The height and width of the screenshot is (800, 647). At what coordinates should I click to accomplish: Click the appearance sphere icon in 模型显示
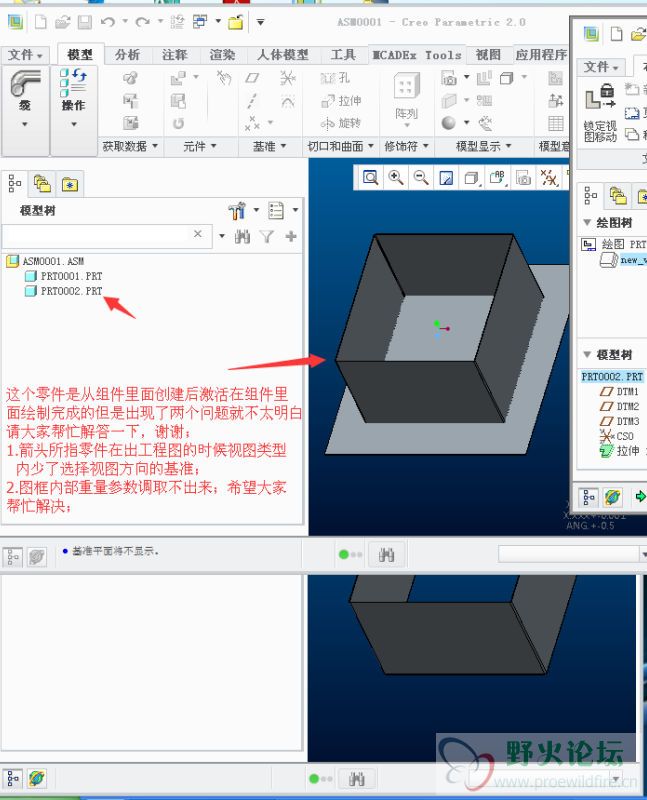(x=449, y=123)
